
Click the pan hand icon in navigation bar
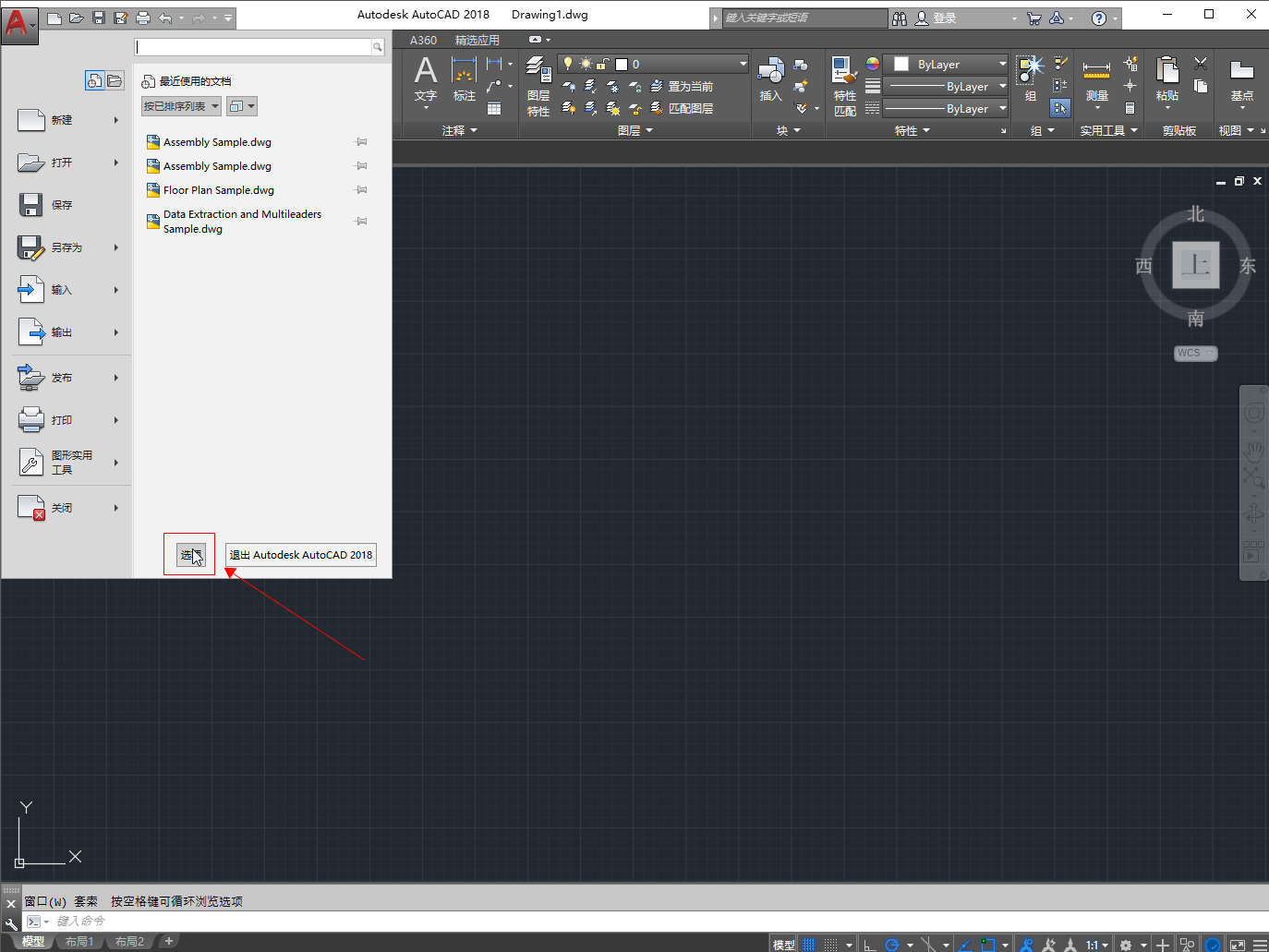[1253, 451]
